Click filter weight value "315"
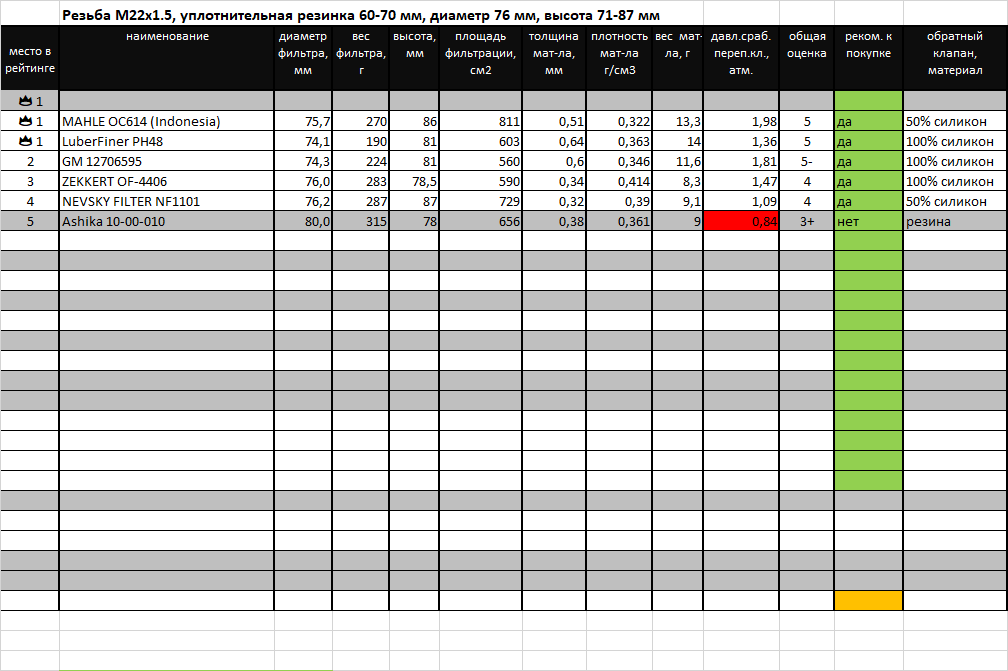The height and width of the screenshot is (671, 1008). tap(361, 221)
